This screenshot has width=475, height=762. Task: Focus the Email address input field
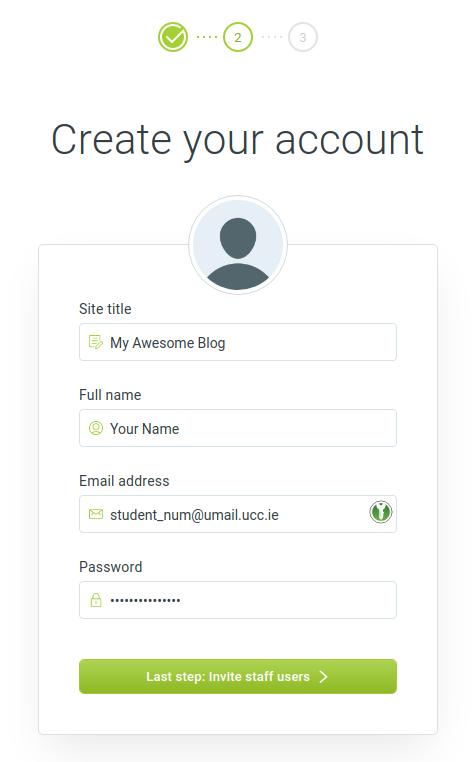[x=238, y=514]
